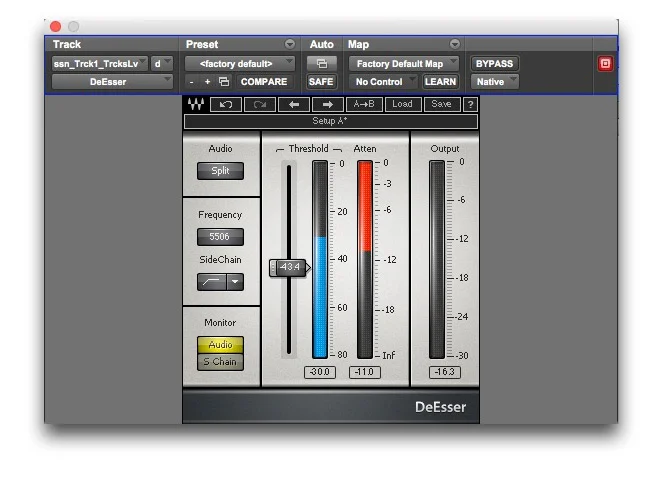Screen dimensions: 669x481
Task: Redo the plugin change
Action: (x=259, y=104)
